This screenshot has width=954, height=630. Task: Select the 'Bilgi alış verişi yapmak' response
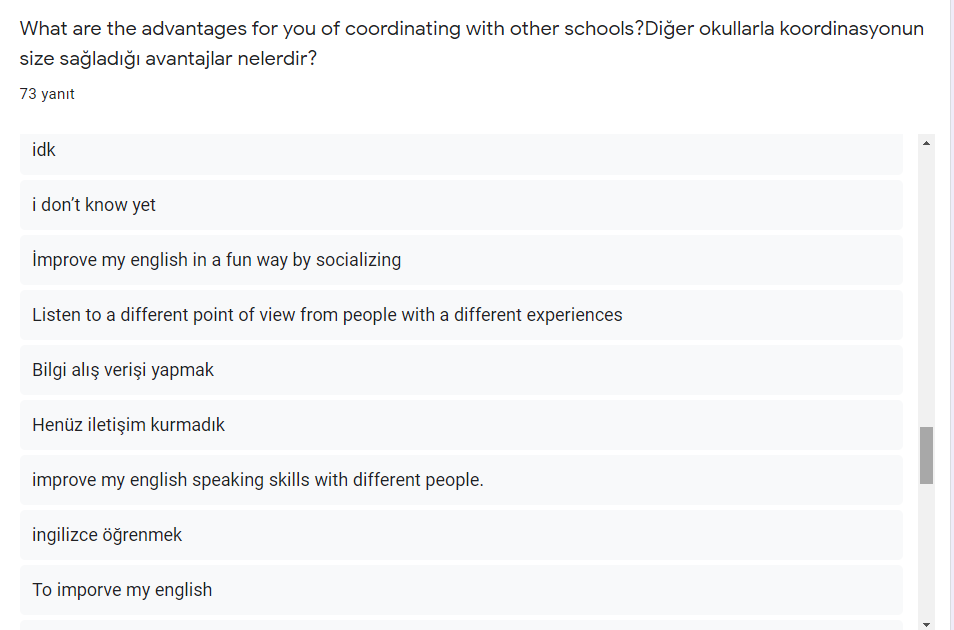461,370
